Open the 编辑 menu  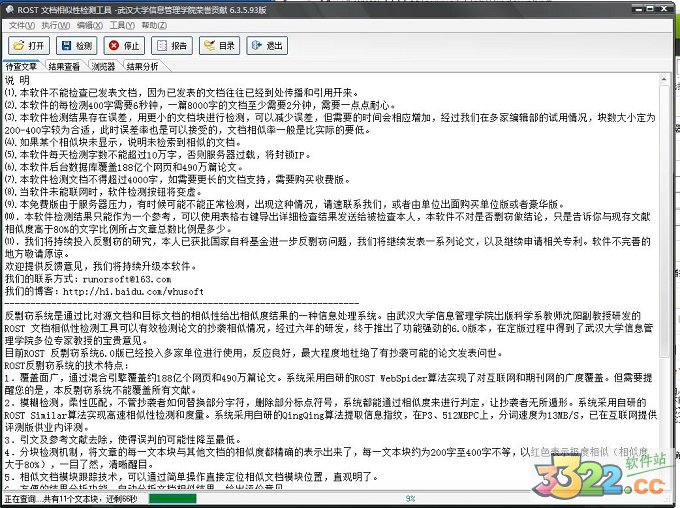pos(90,26)
